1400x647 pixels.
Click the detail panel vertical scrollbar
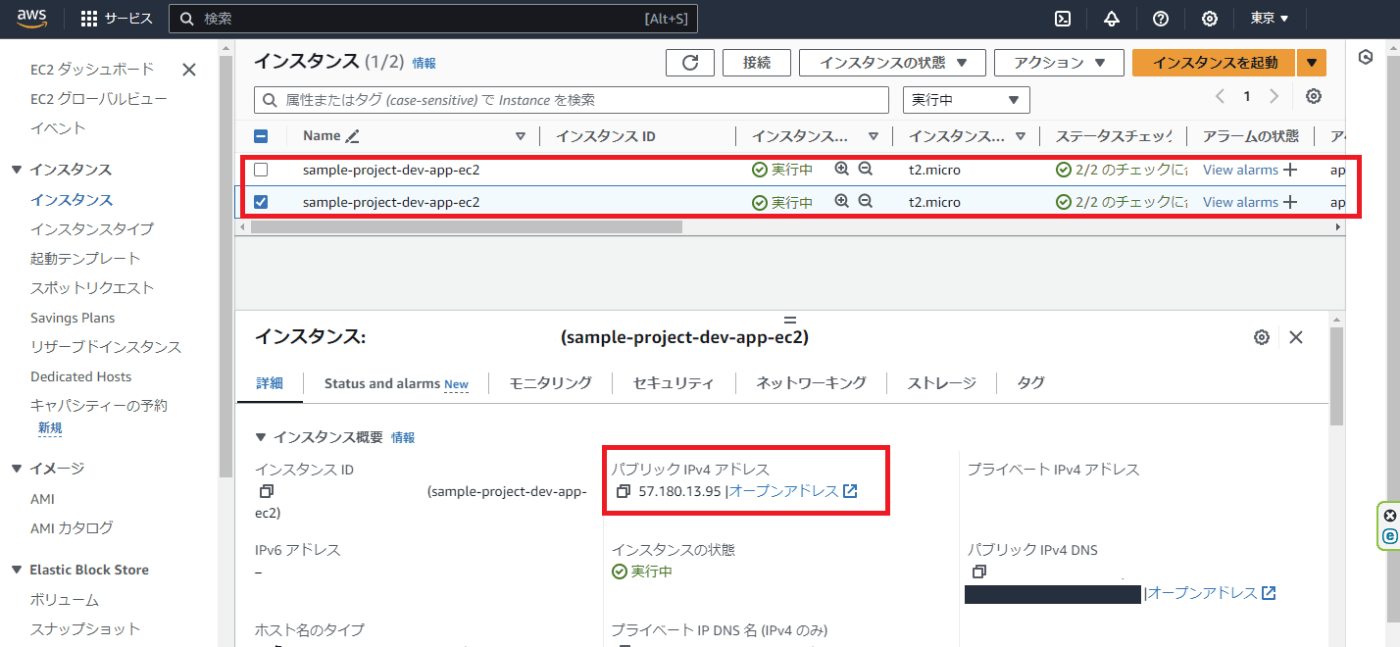[x=1337, y=375]
